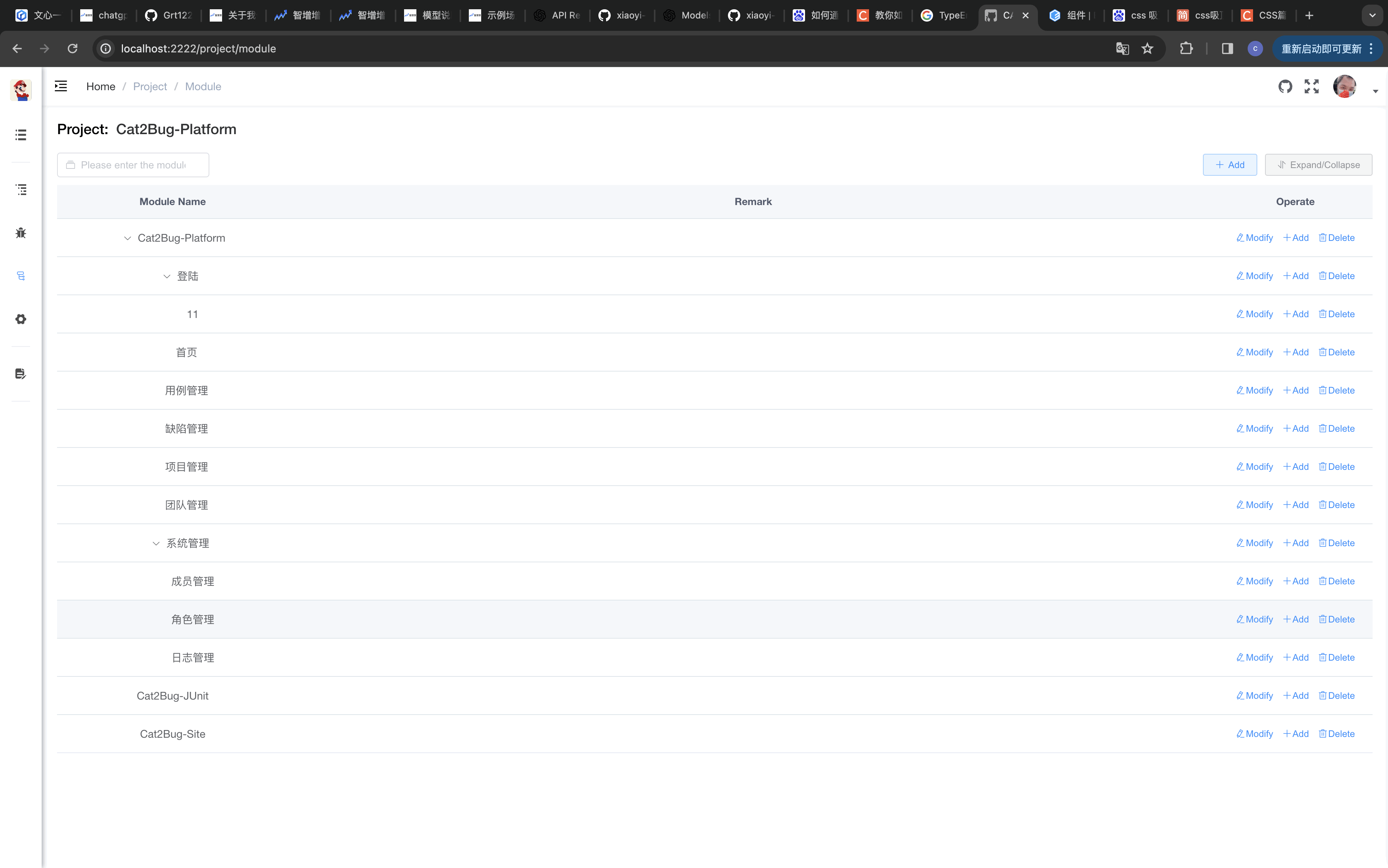
Task: Collapse the Cat2Bug-Platform tree row
Action: coord(128,238)
